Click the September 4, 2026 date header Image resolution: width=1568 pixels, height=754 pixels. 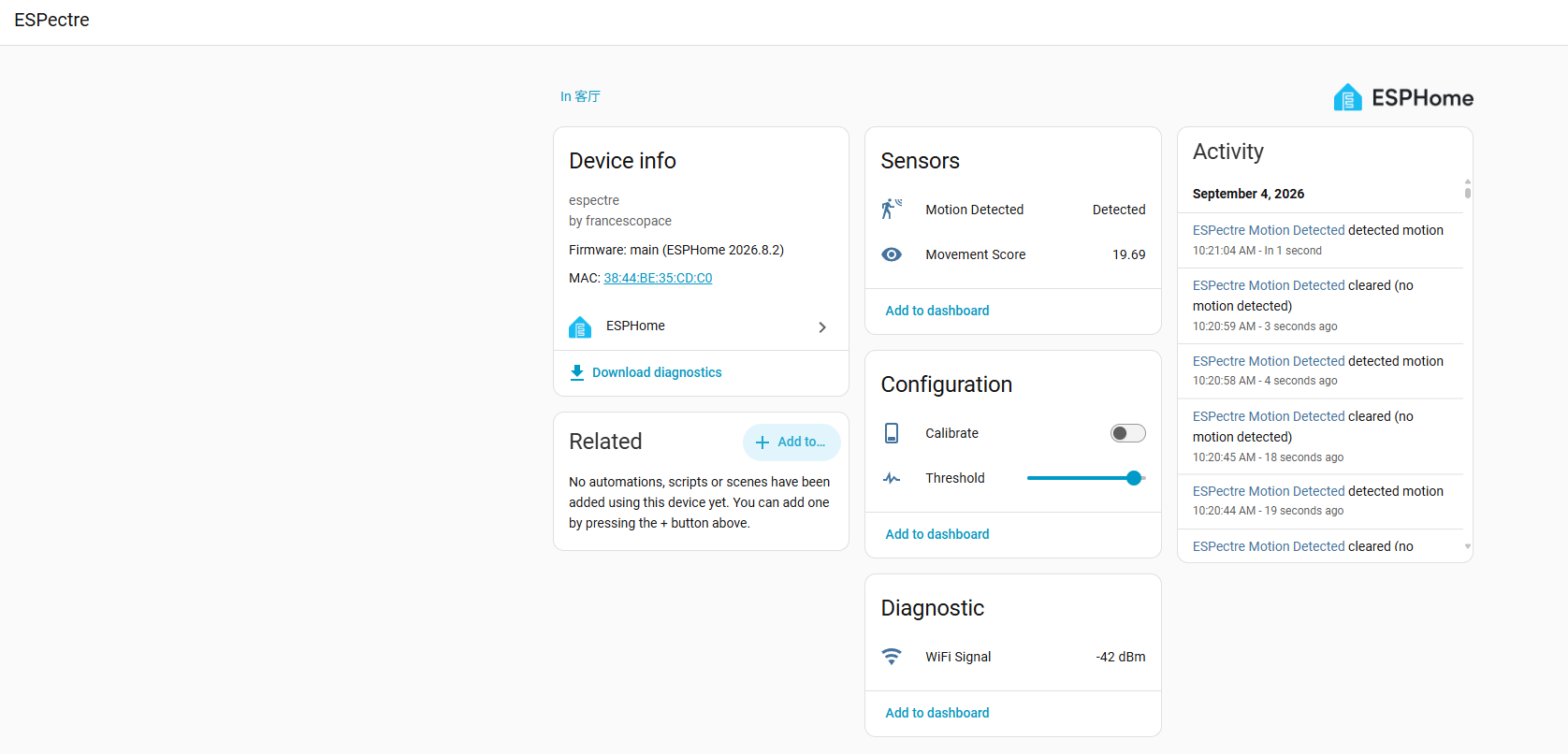tap(1248, 194)
